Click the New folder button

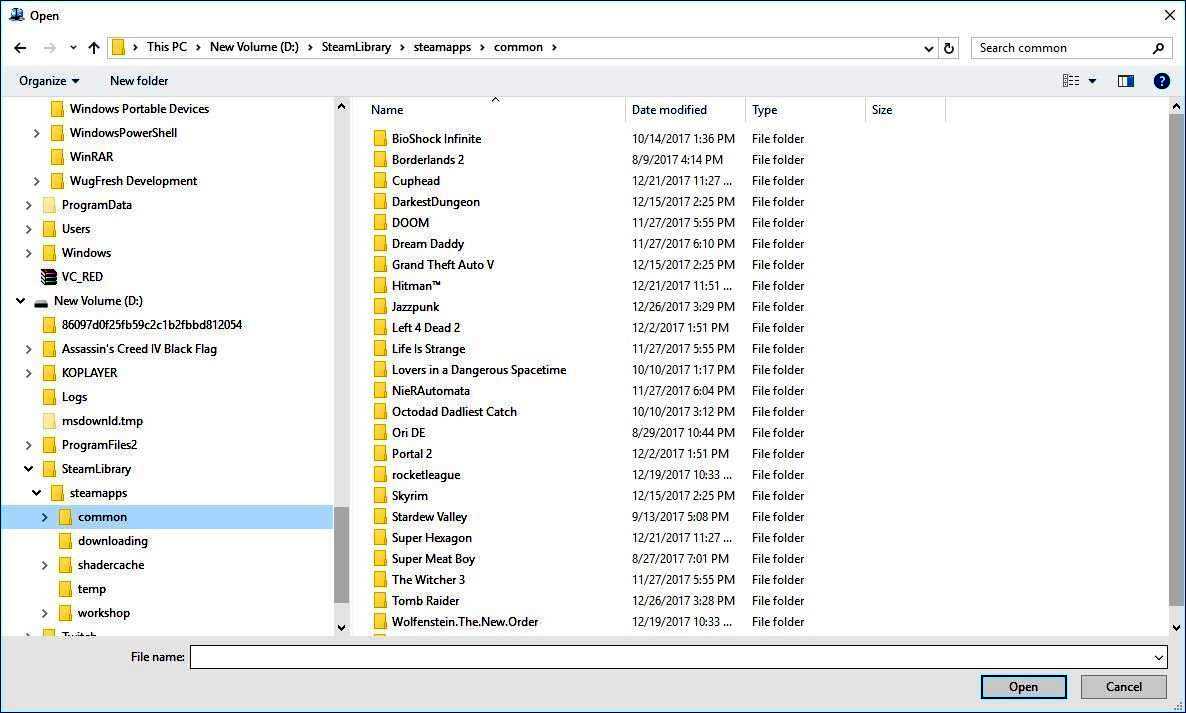tap(139, 81)
